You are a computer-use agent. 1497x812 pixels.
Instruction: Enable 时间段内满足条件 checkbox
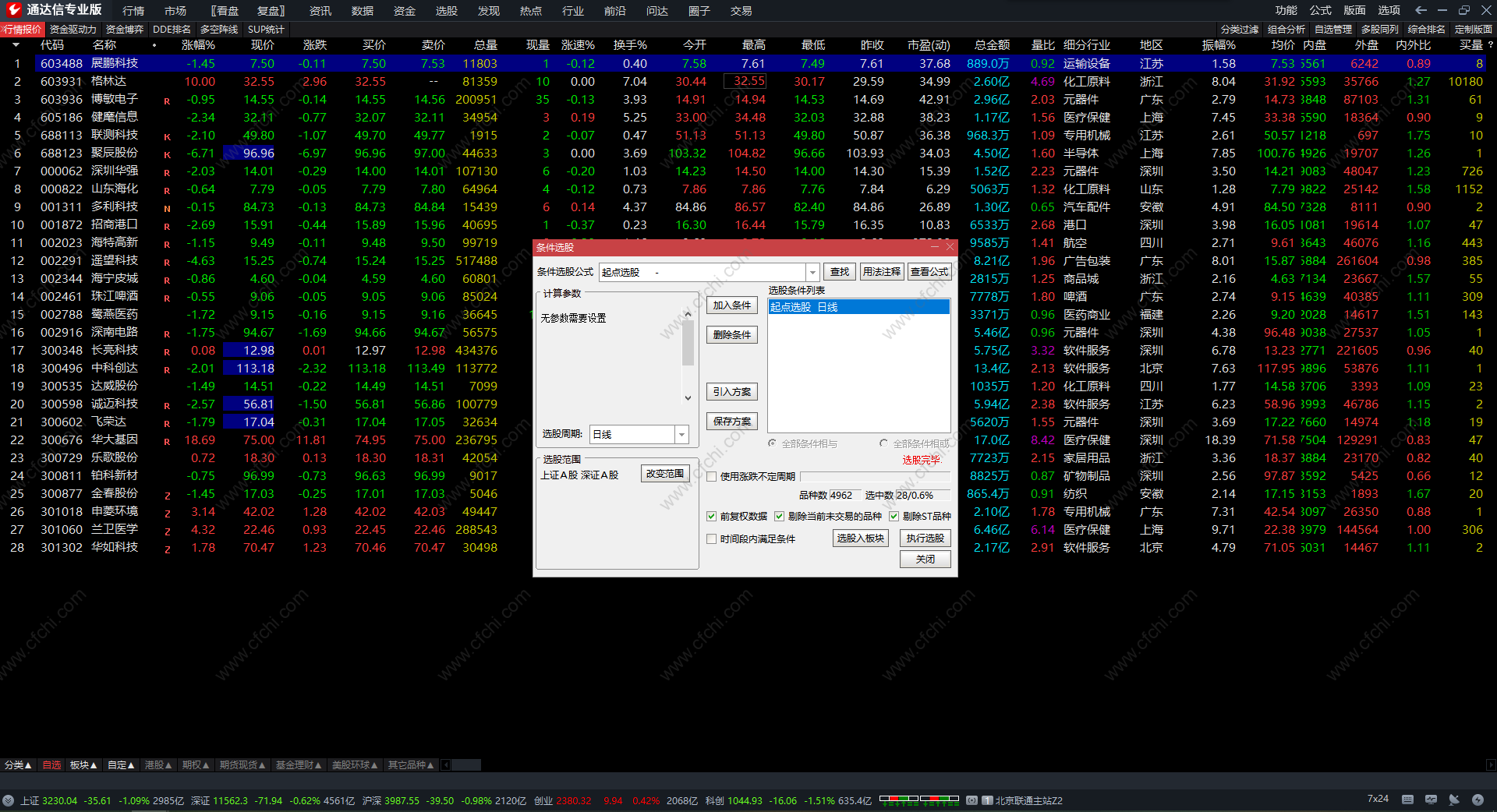coord(711,539)
